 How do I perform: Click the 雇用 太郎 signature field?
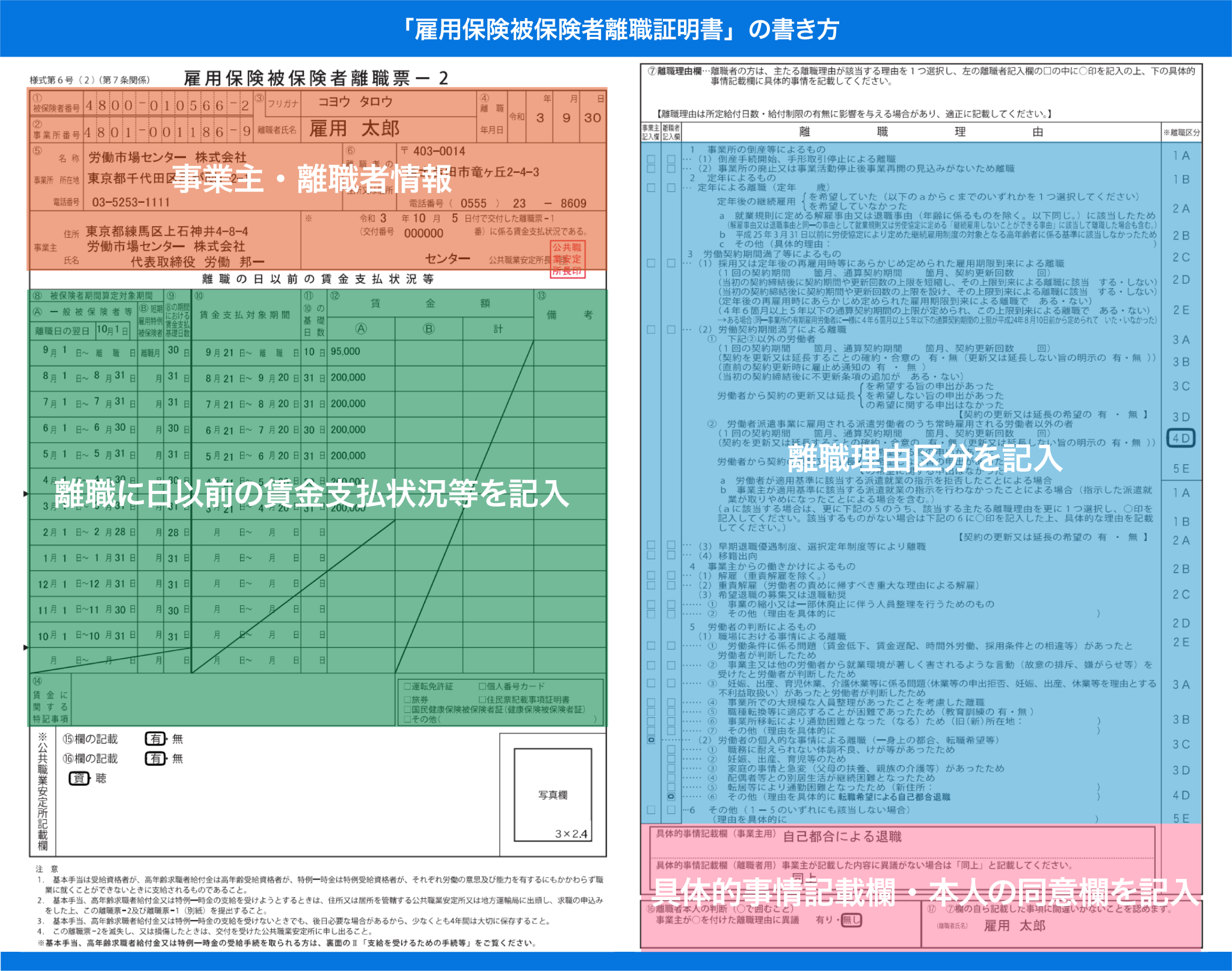tap(1014, 926)
